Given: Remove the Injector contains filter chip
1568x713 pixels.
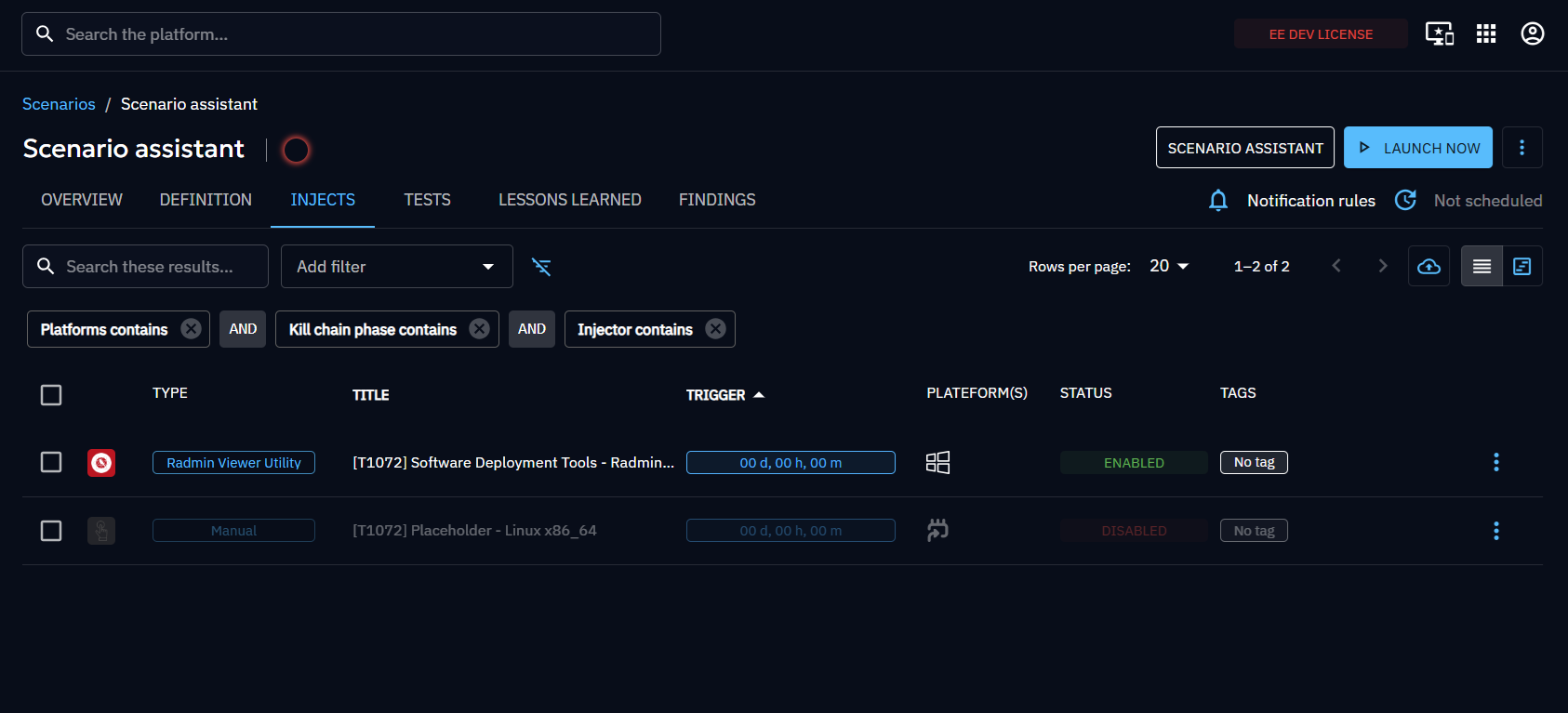Looking at the screenshot, I should coord(715,329).
